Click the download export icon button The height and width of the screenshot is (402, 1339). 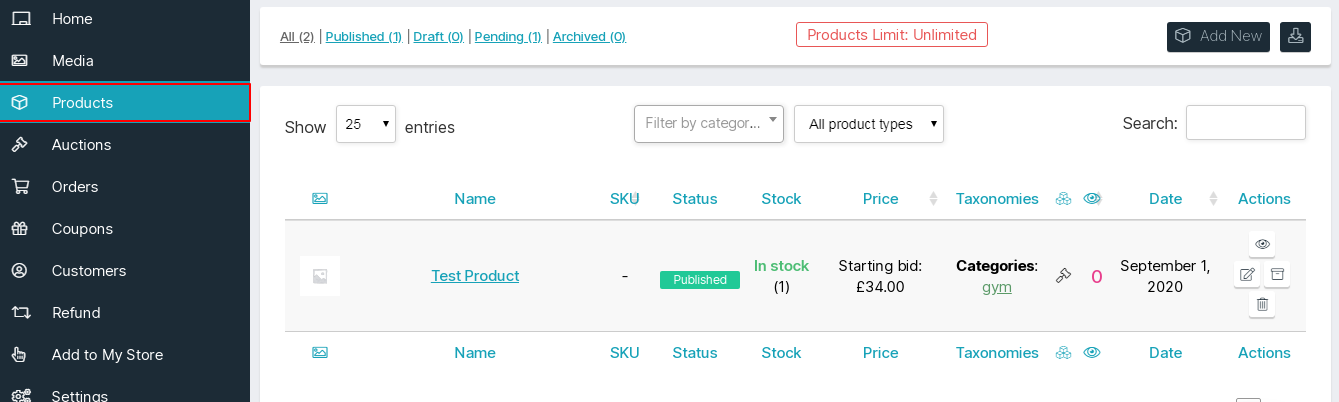(1295, 36)
